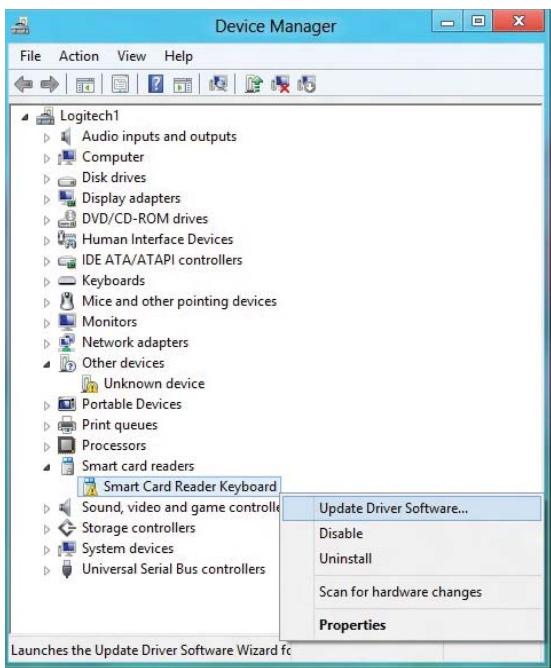551x668 pixels.
Task: Click the DVD/CD-ROM drives icon
Action: pos(67,219)
